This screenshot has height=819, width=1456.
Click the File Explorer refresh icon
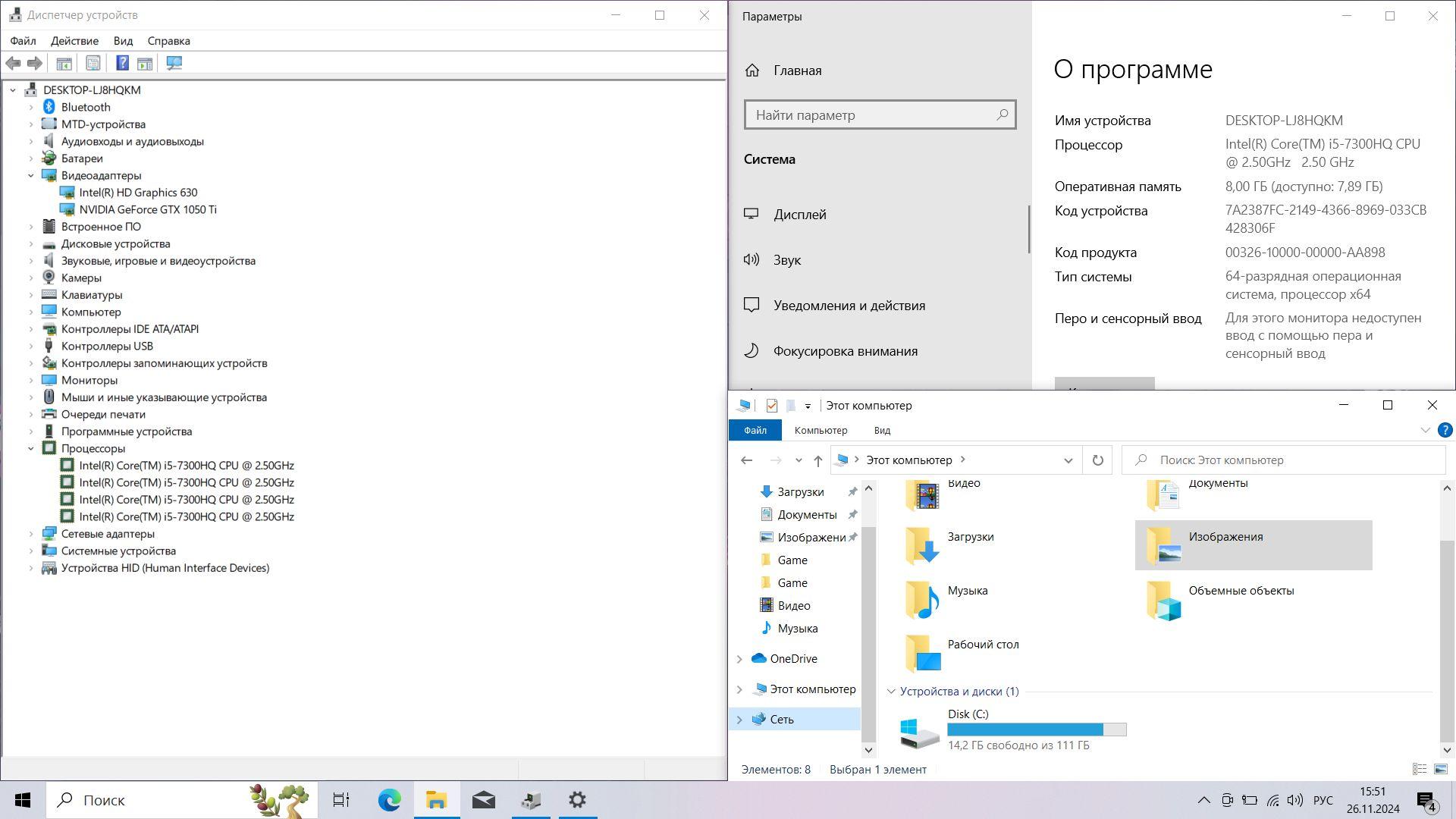click(x=1097, y=460)
